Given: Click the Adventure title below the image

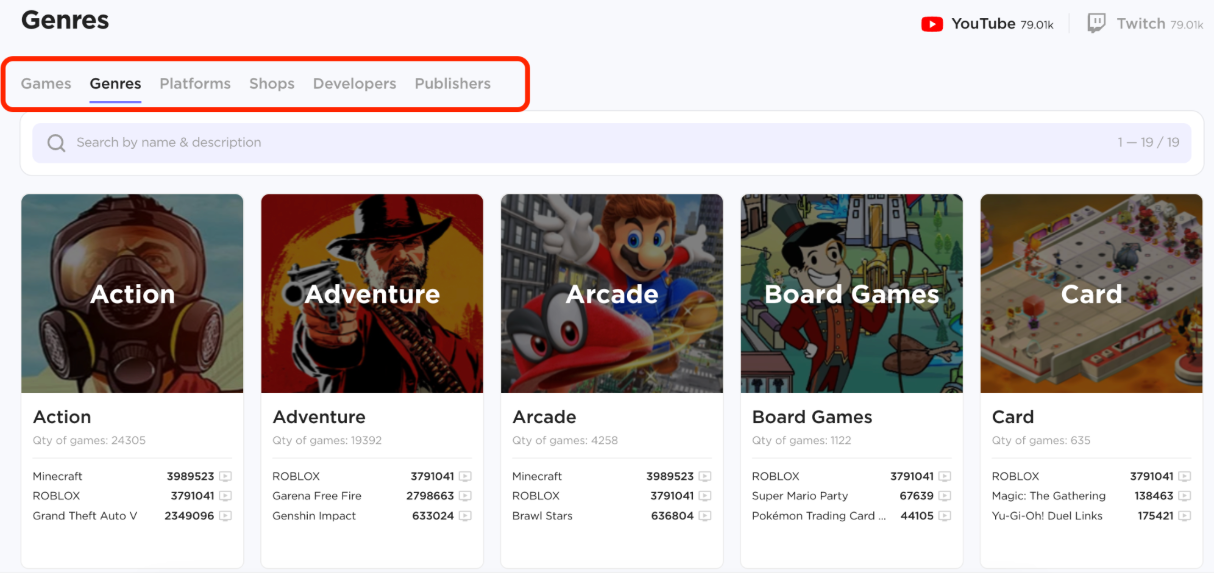Looking at the screenshot, I should pyautogui.click(x=319, y=417).
